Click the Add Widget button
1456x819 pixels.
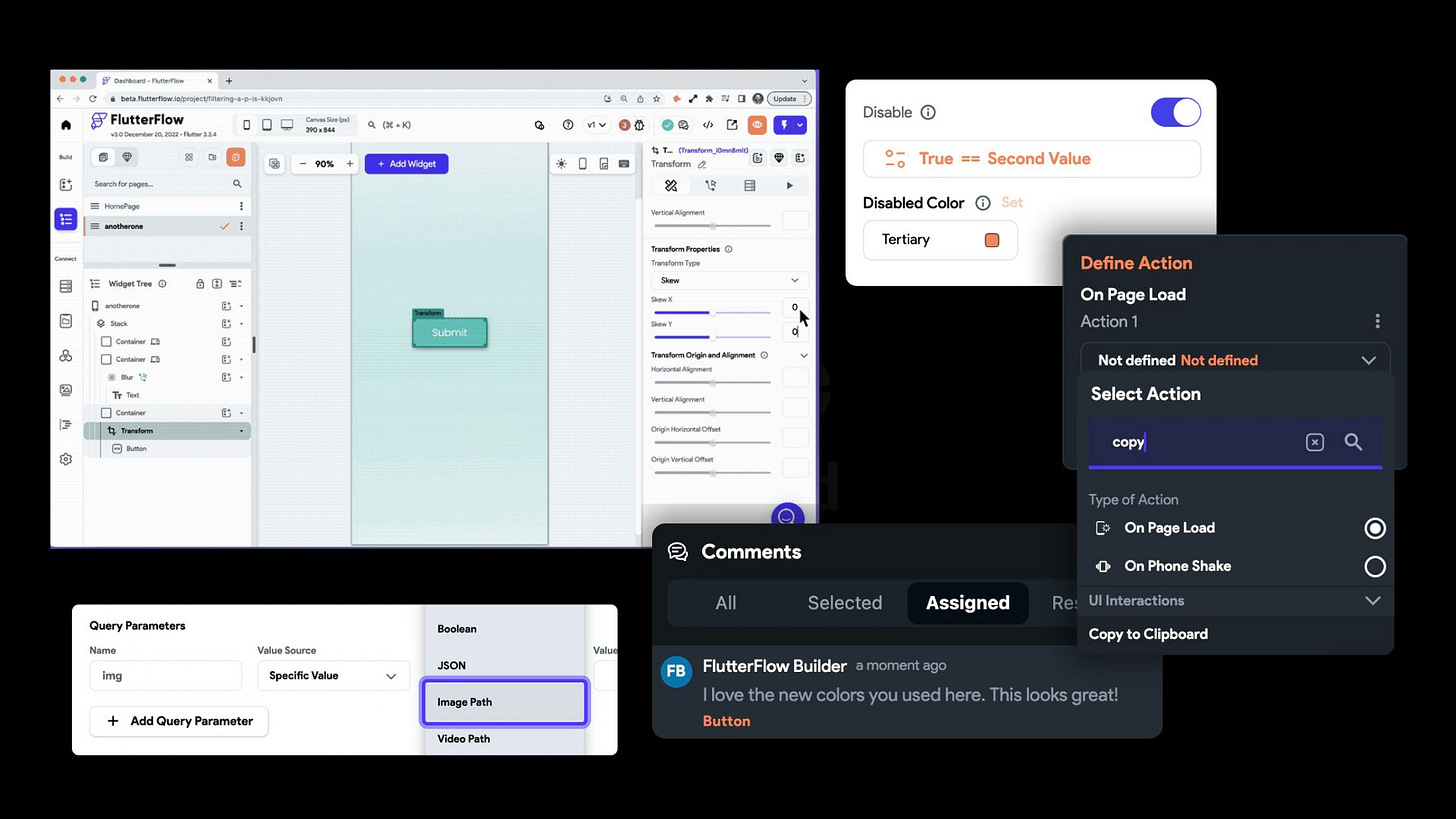(406, 164)
